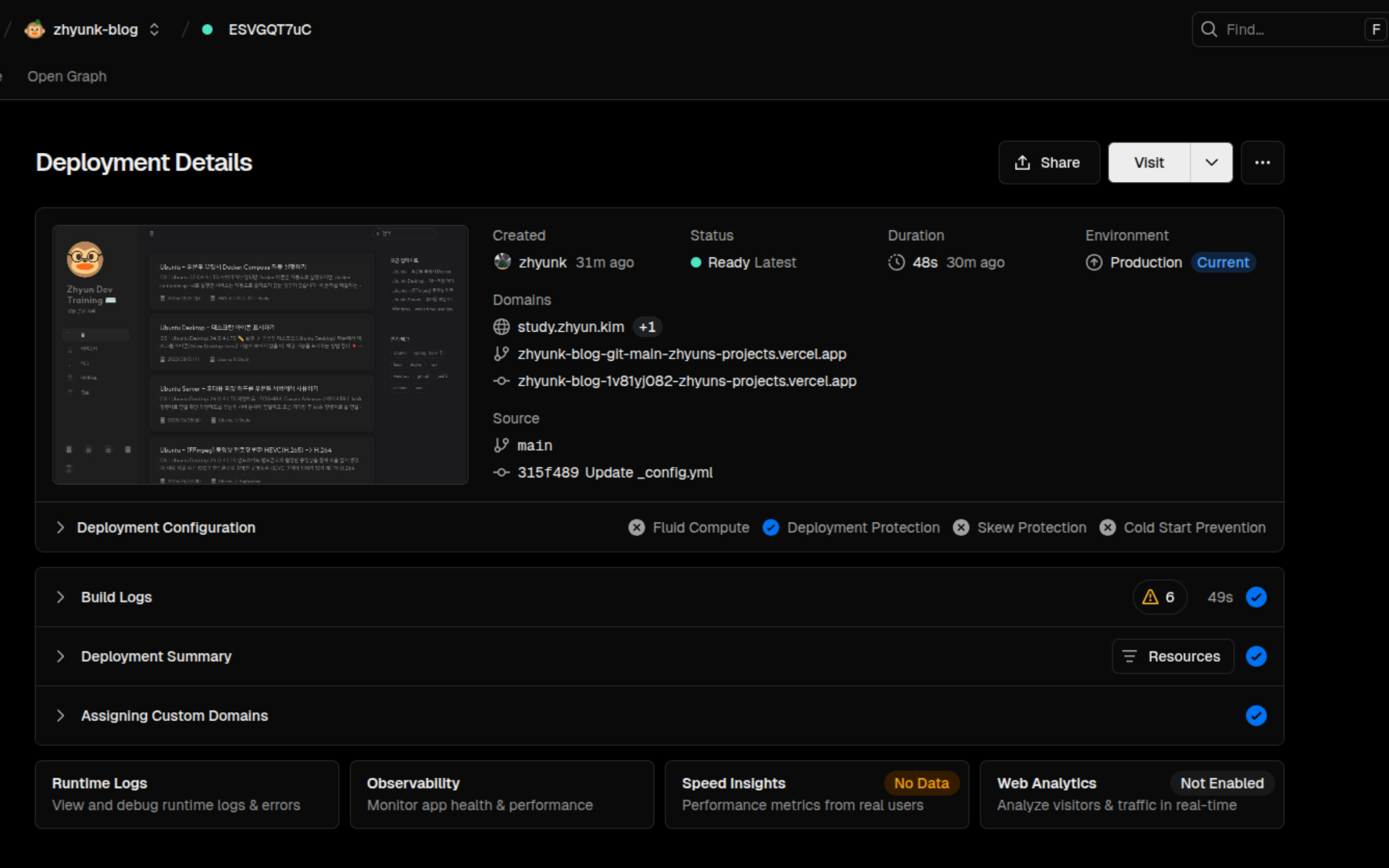Viewport: 1389px width, 868px height.
Task: Click the No Data badge
Action: [922, 783]
